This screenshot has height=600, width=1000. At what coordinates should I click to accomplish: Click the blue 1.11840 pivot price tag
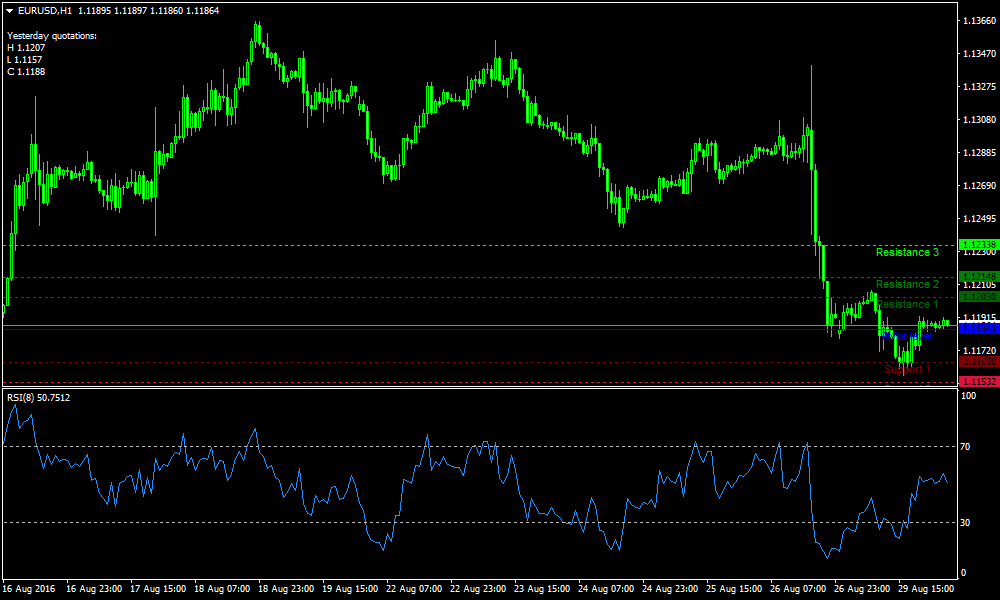[977, 328]
